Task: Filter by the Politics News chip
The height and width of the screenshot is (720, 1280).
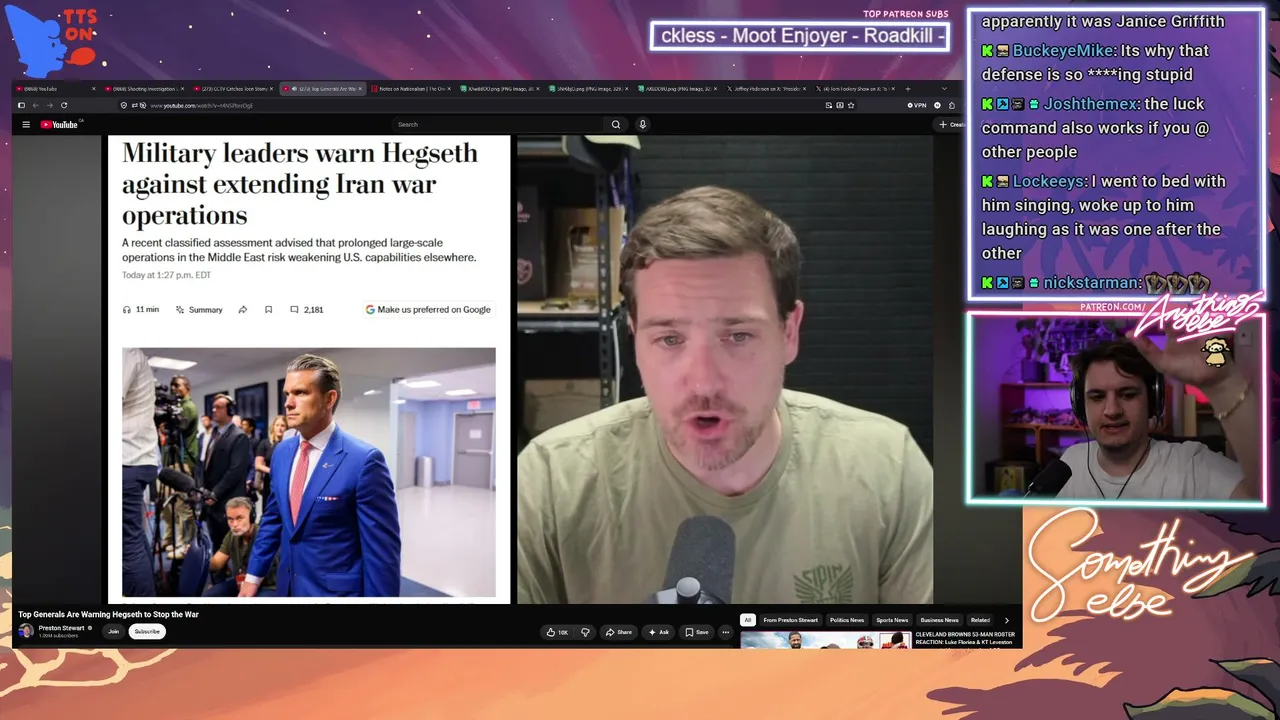Action: (x=847, y=620)
